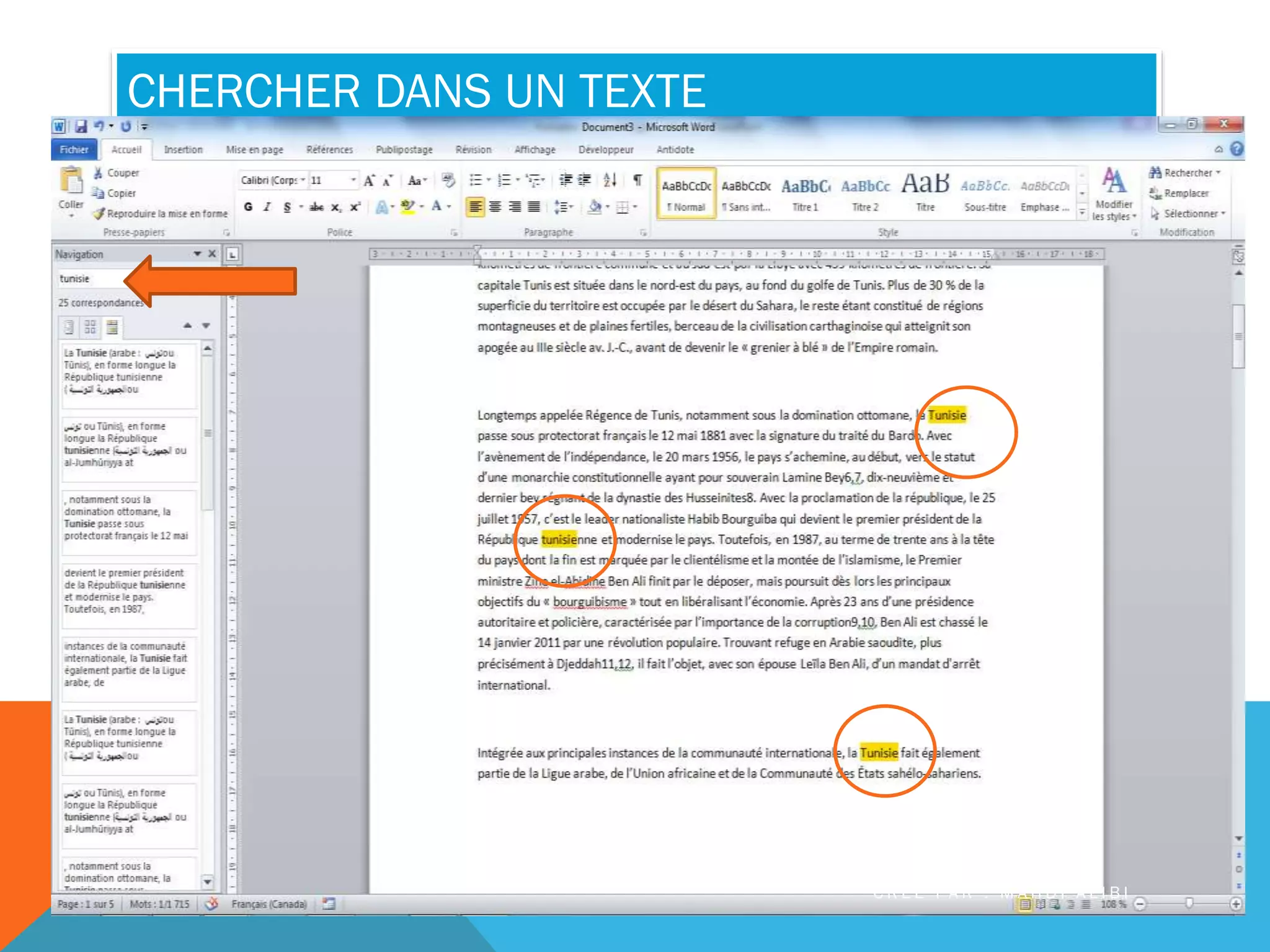Click Français (Canada) language in status bar
This screenshot has height=952, width=1270.
click(269, 904)
